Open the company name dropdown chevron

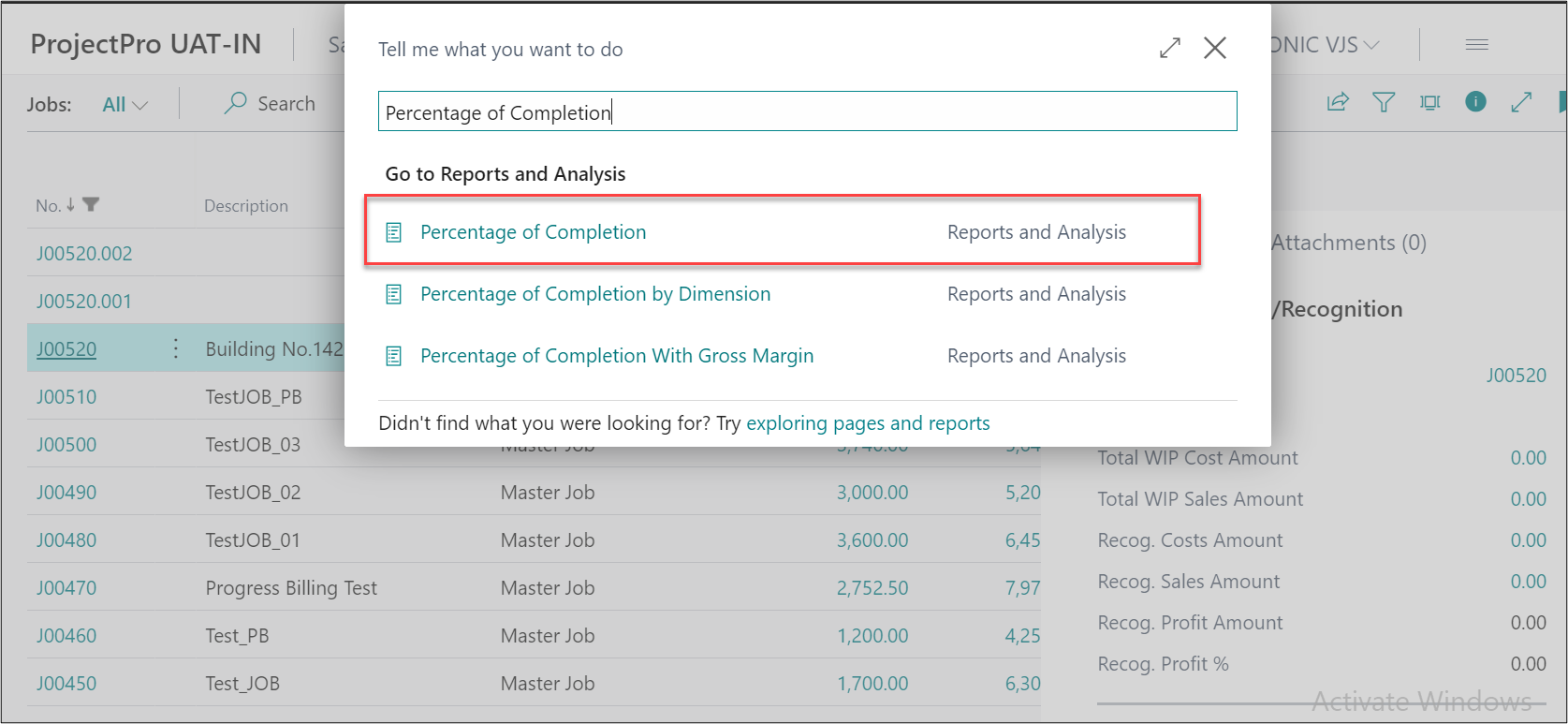tap(1371, 45)
